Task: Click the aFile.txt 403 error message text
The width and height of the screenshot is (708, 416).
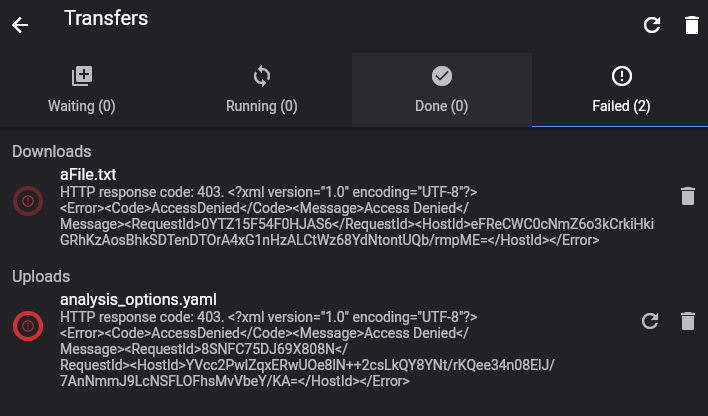Action: (357, 216)
